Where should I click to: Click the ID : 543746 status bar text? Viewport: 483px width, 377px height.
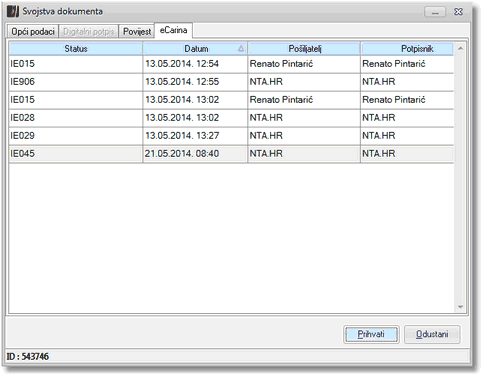click(28, 357)
